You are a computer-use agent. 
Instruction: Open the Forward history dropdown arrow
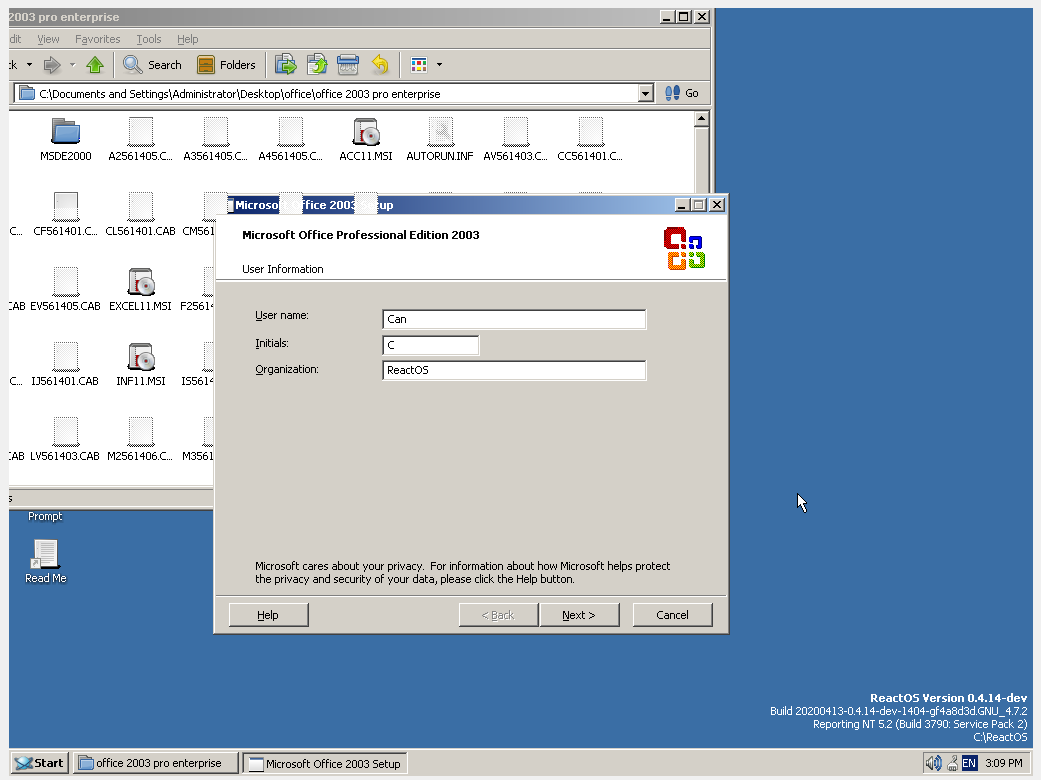[72, 65]
